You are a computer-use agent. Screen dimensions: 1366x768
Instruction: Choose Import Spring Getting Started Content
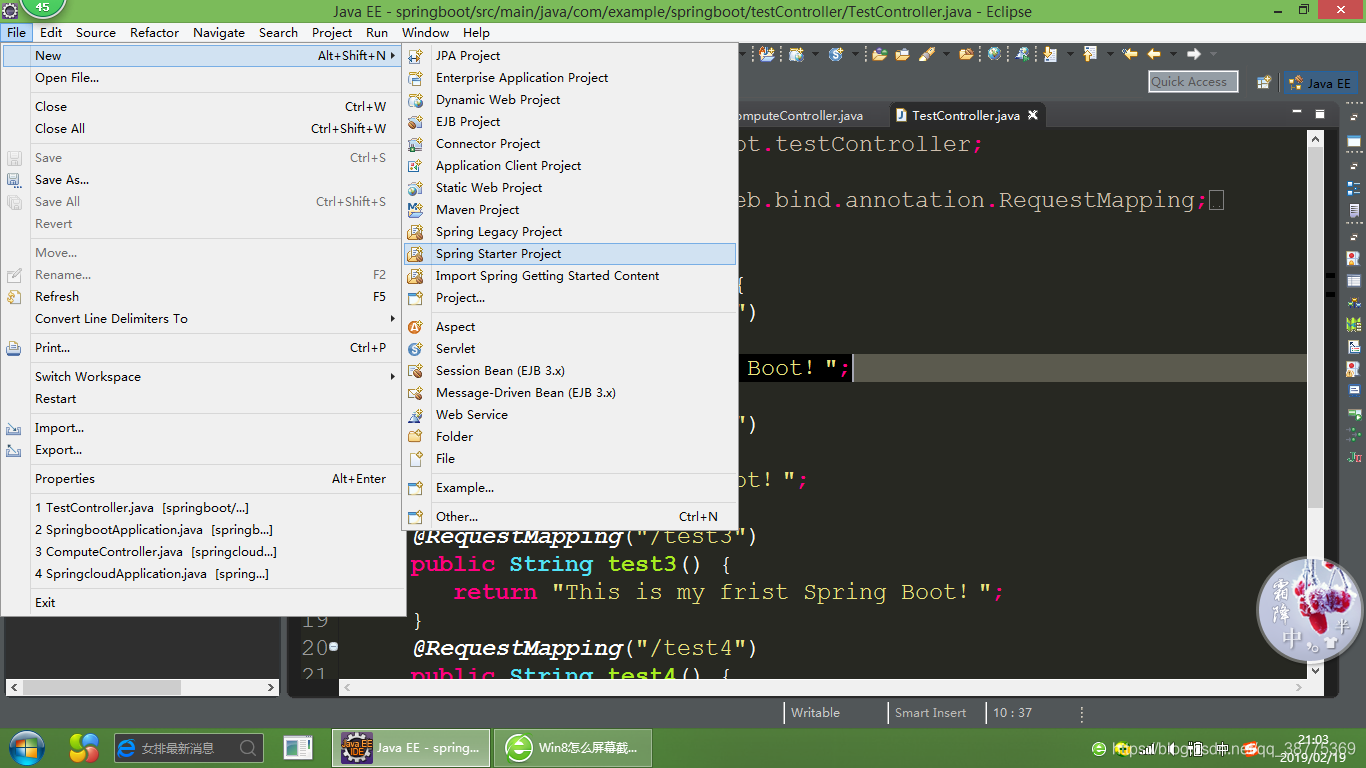570,276
